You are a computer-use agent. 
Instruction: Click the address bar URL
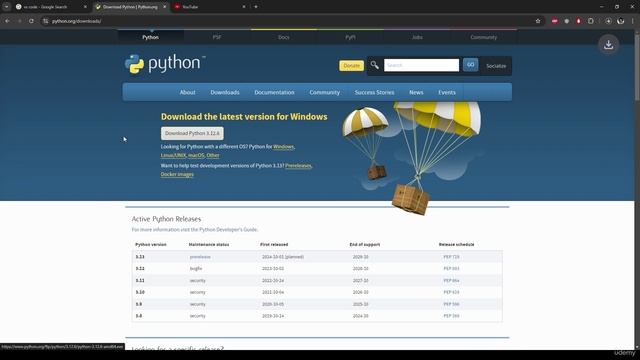click(x=76, y=21)
